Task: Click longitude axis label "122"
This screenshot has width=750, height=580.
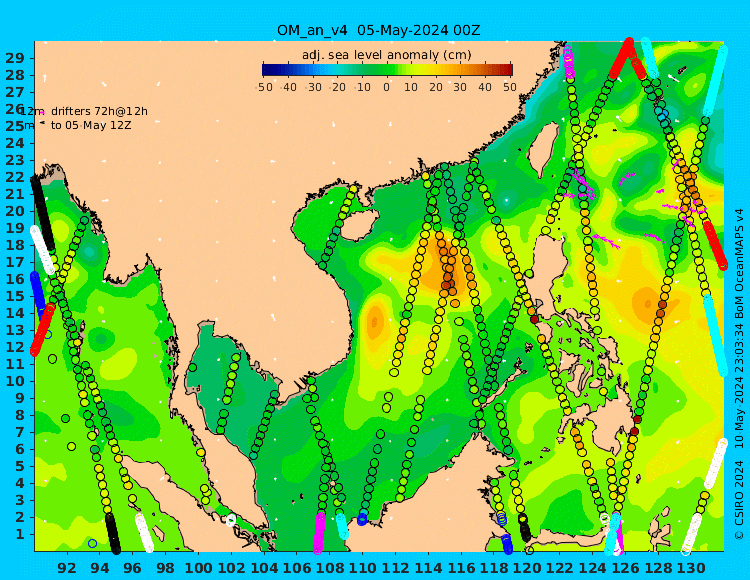Action: (560, 568)
